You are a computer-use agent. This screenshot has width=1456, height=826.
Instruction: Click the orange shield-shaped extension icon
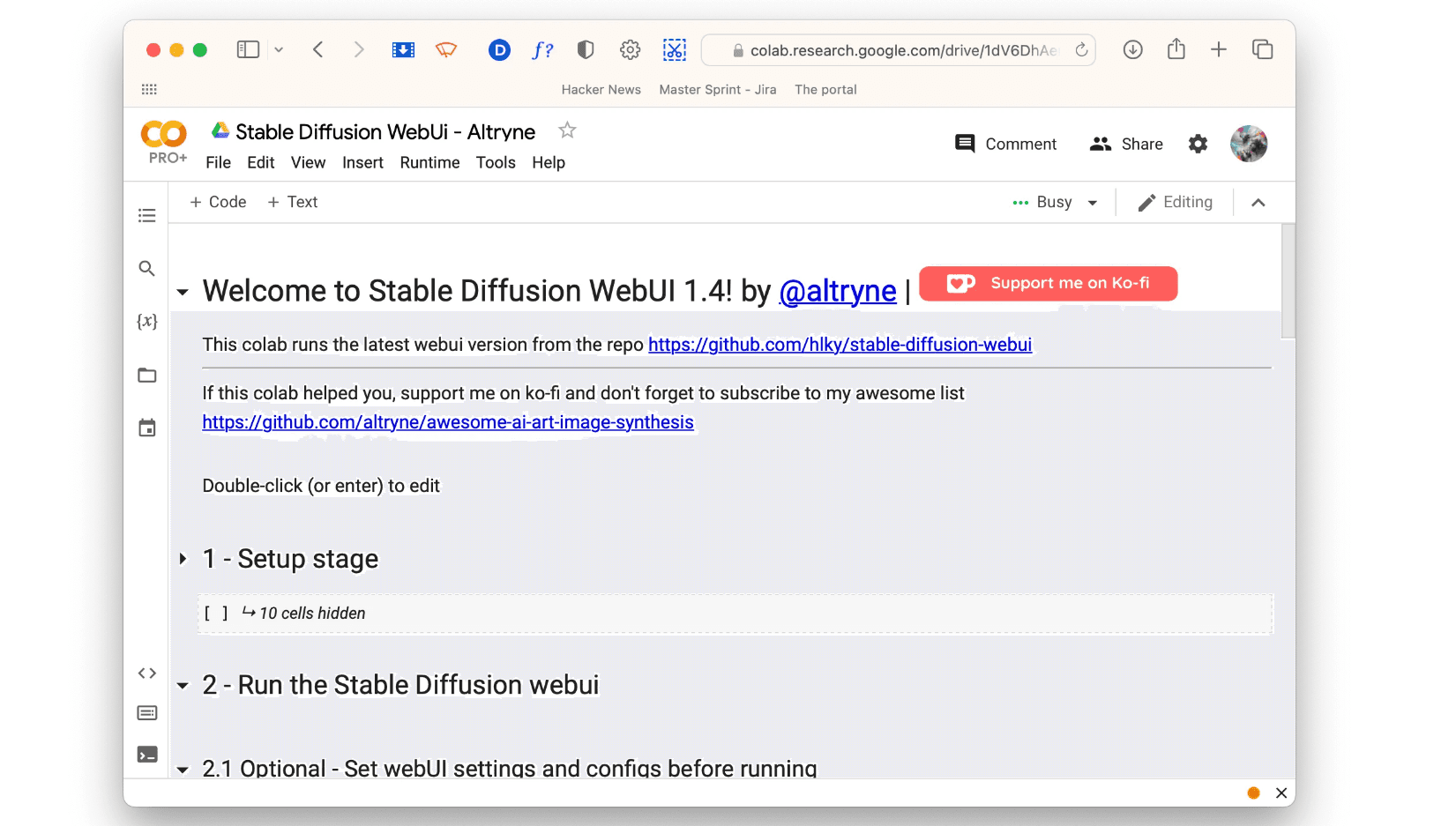[446, 50]
